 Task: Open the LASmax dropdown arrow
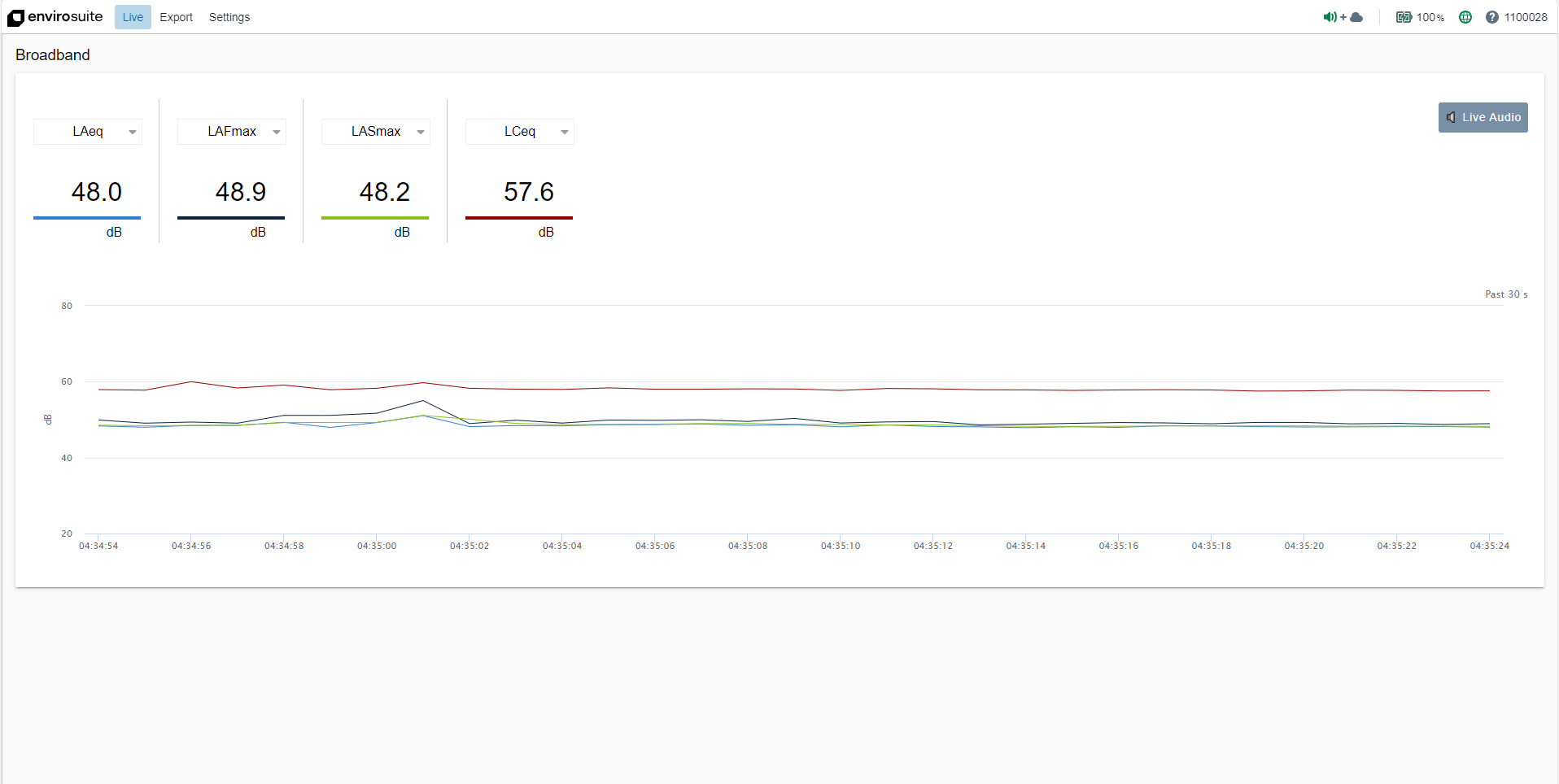tap(420, 132)
